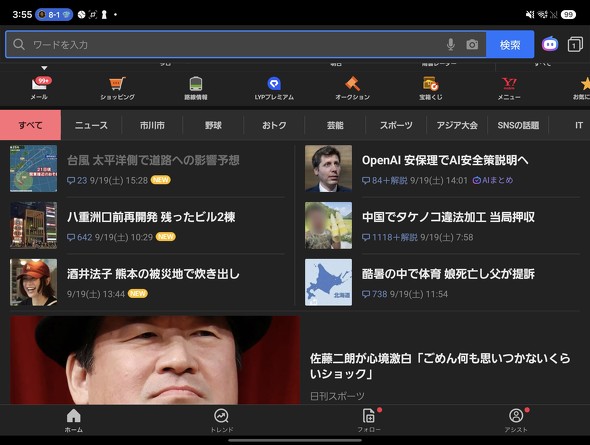Open the AI assistant robot icon
This screenshot has width=590, height=445.
550,44
